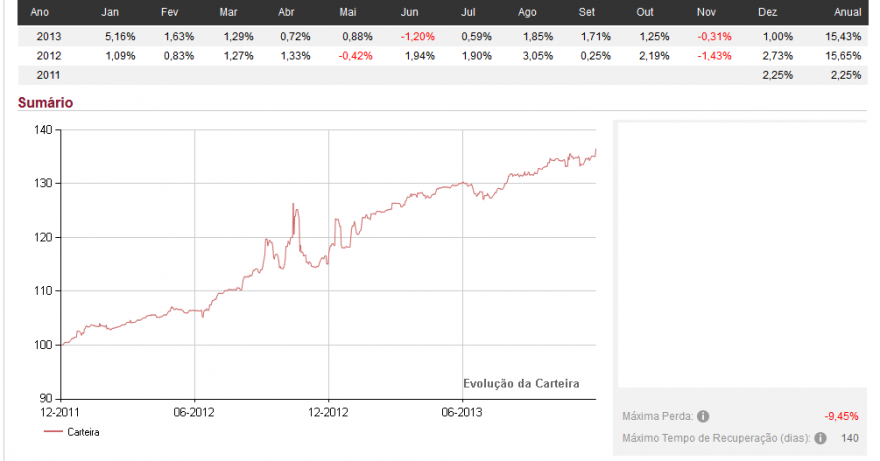Image resolution: width=880 pixels, height=461 pixels.
Task: Click the 2012 year row label
Action: (x=49, y=56)
